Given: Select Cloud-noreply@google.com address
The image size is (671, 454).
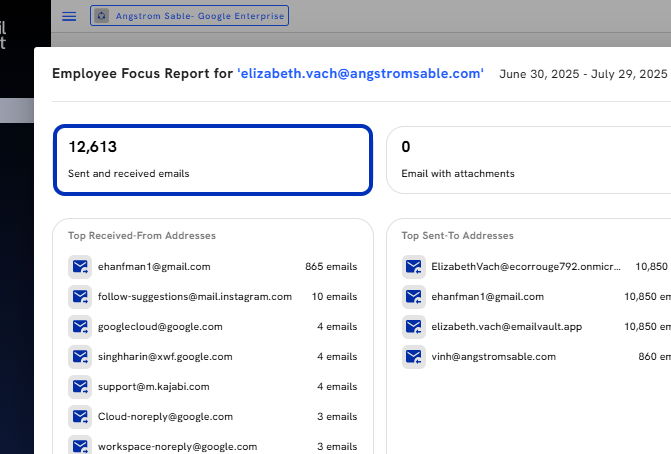Looking at the screenshot, I should click(165, 417).
